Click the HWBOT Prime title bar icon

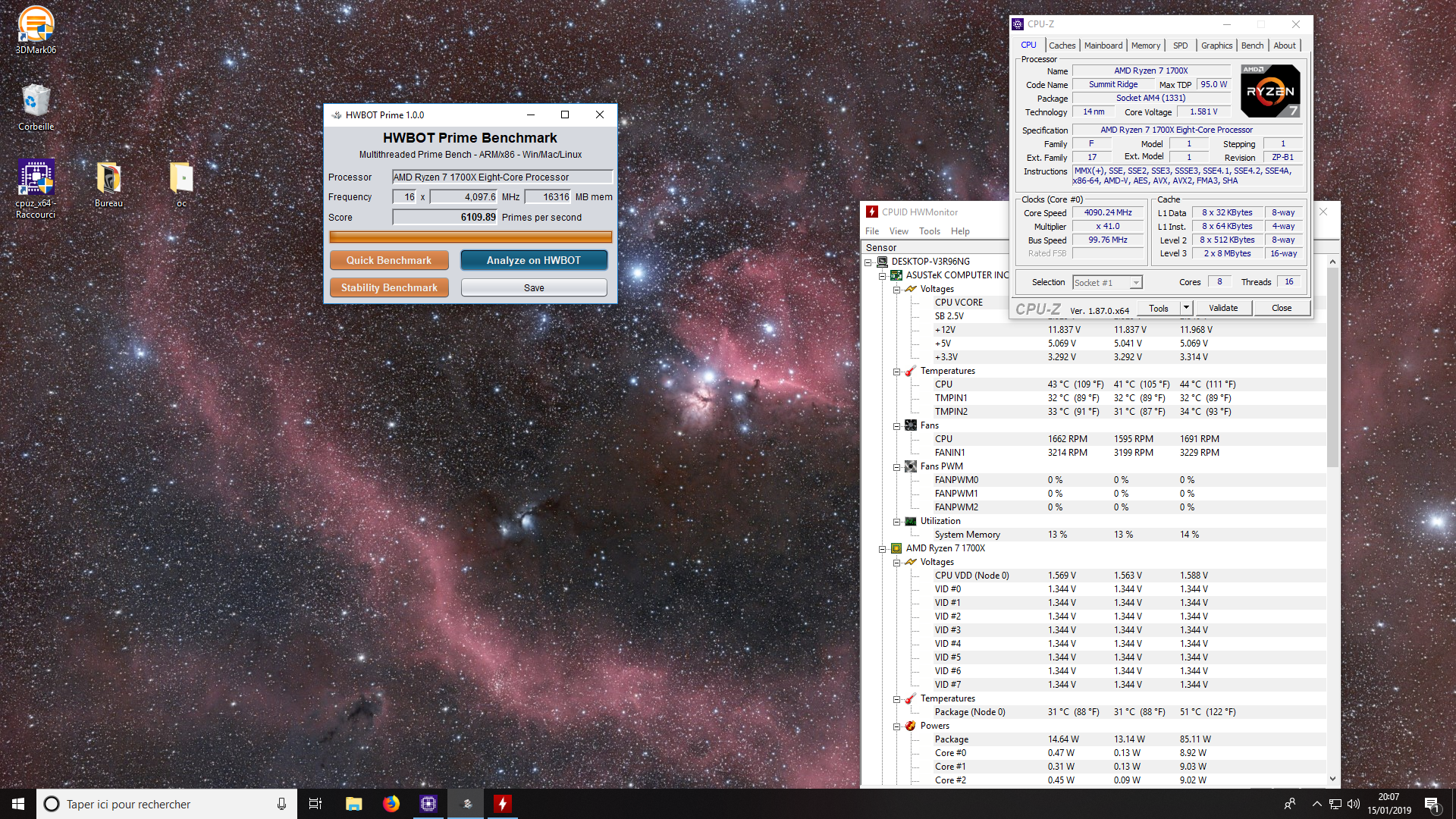[336, 115]
